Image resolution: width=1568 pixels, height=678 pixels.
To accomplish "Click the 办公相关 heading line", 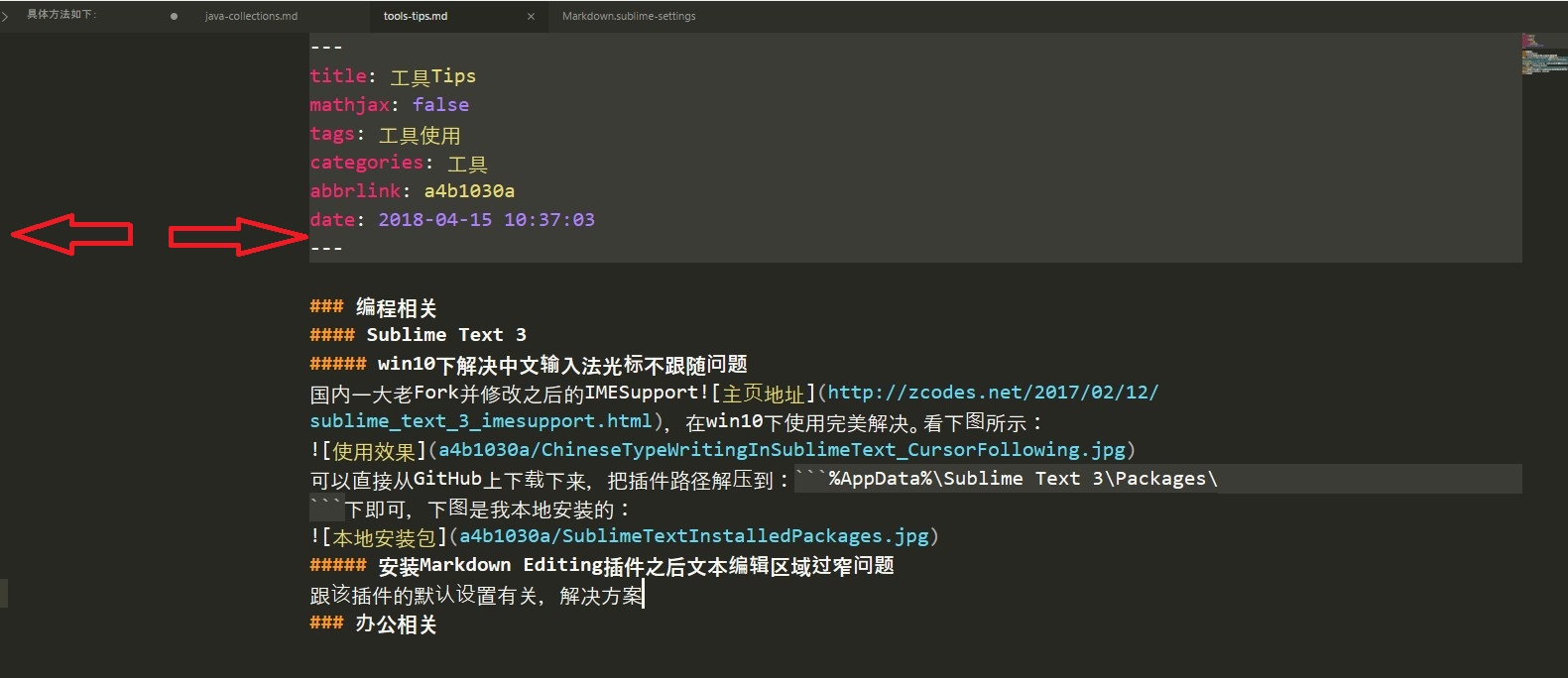I will point(396,623).
